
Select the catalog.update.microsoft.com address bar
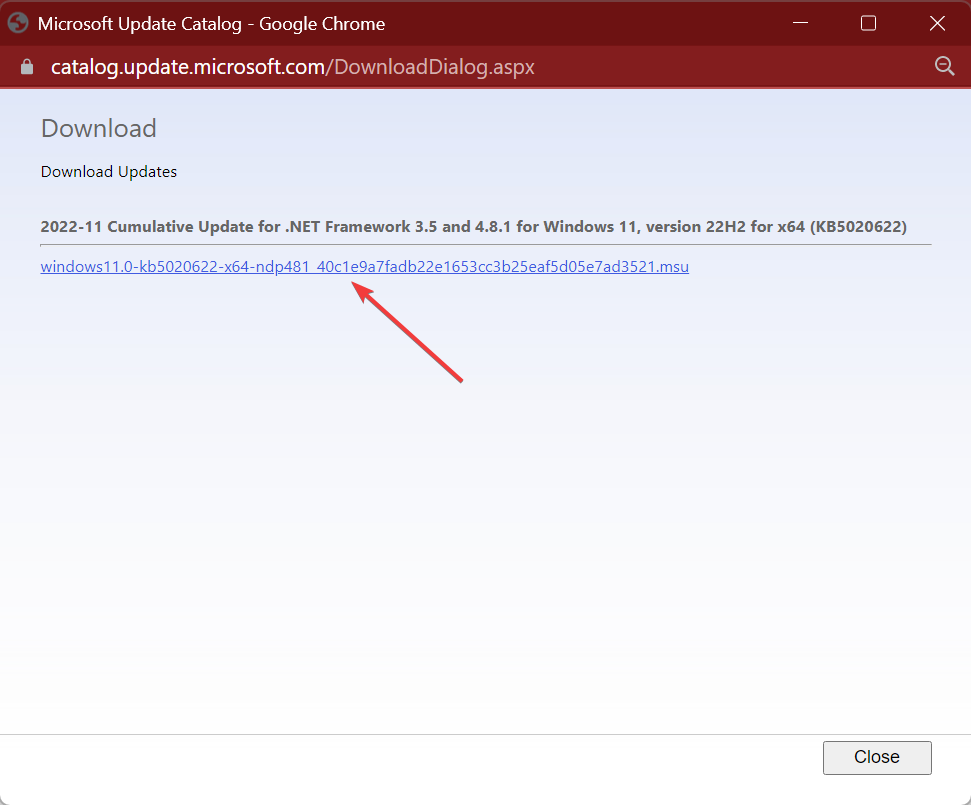(292, 67)
